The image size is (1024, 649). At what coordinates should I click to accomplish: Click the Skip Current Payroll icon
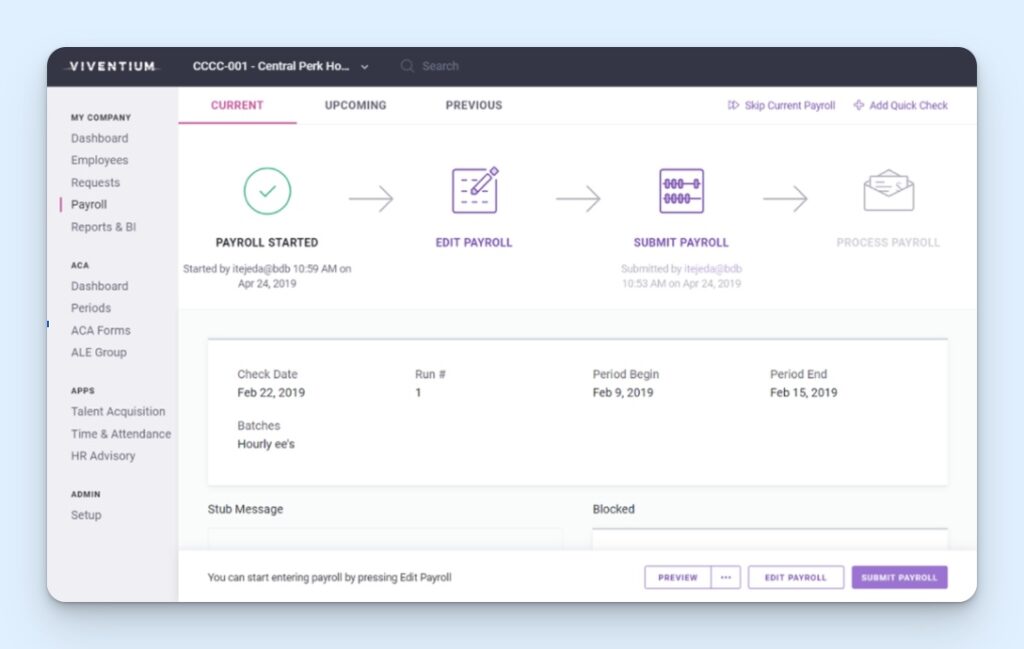(733, 105)
